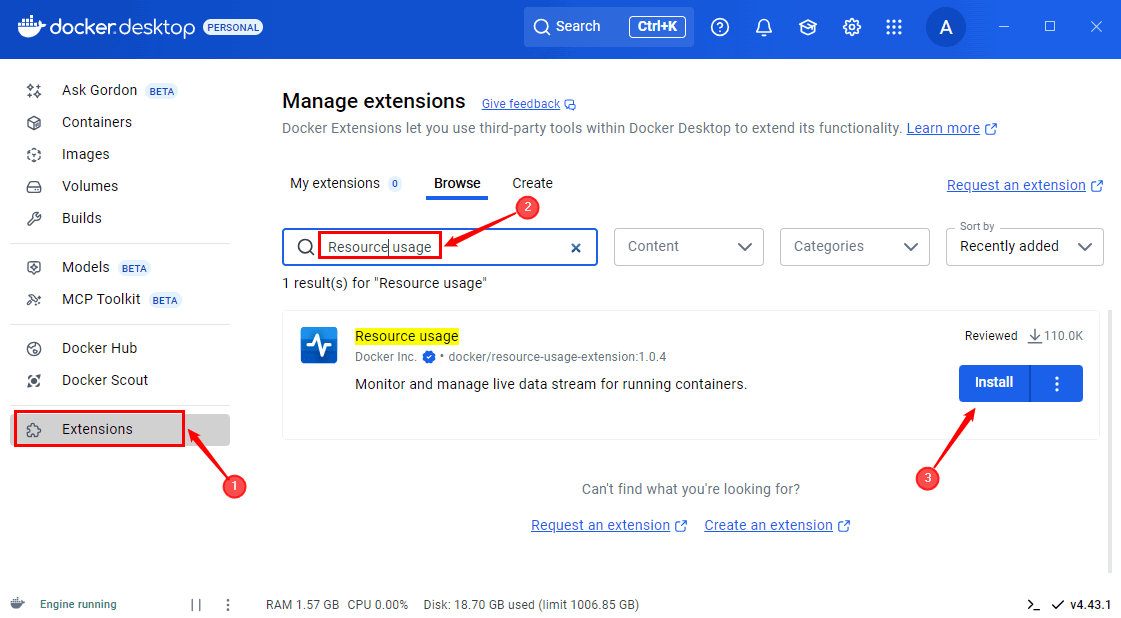Open more options beside the Install button
The height and width of the screenshot is (618, 1121).
coord(1057,383)
